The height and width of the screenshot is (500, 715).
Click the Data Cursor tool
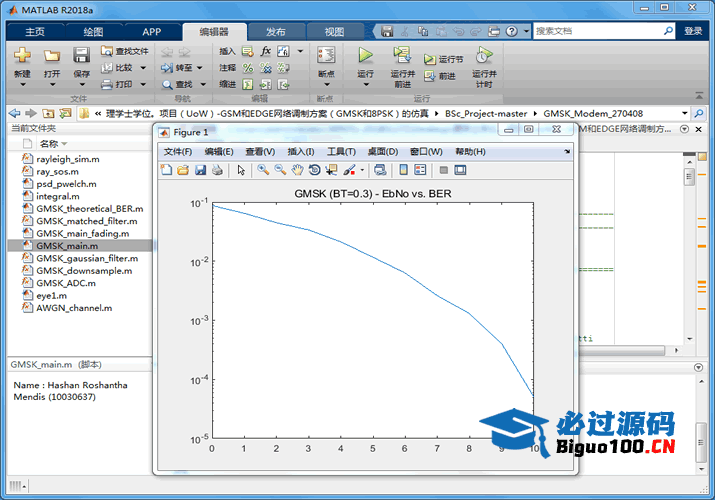pos(331,170)
